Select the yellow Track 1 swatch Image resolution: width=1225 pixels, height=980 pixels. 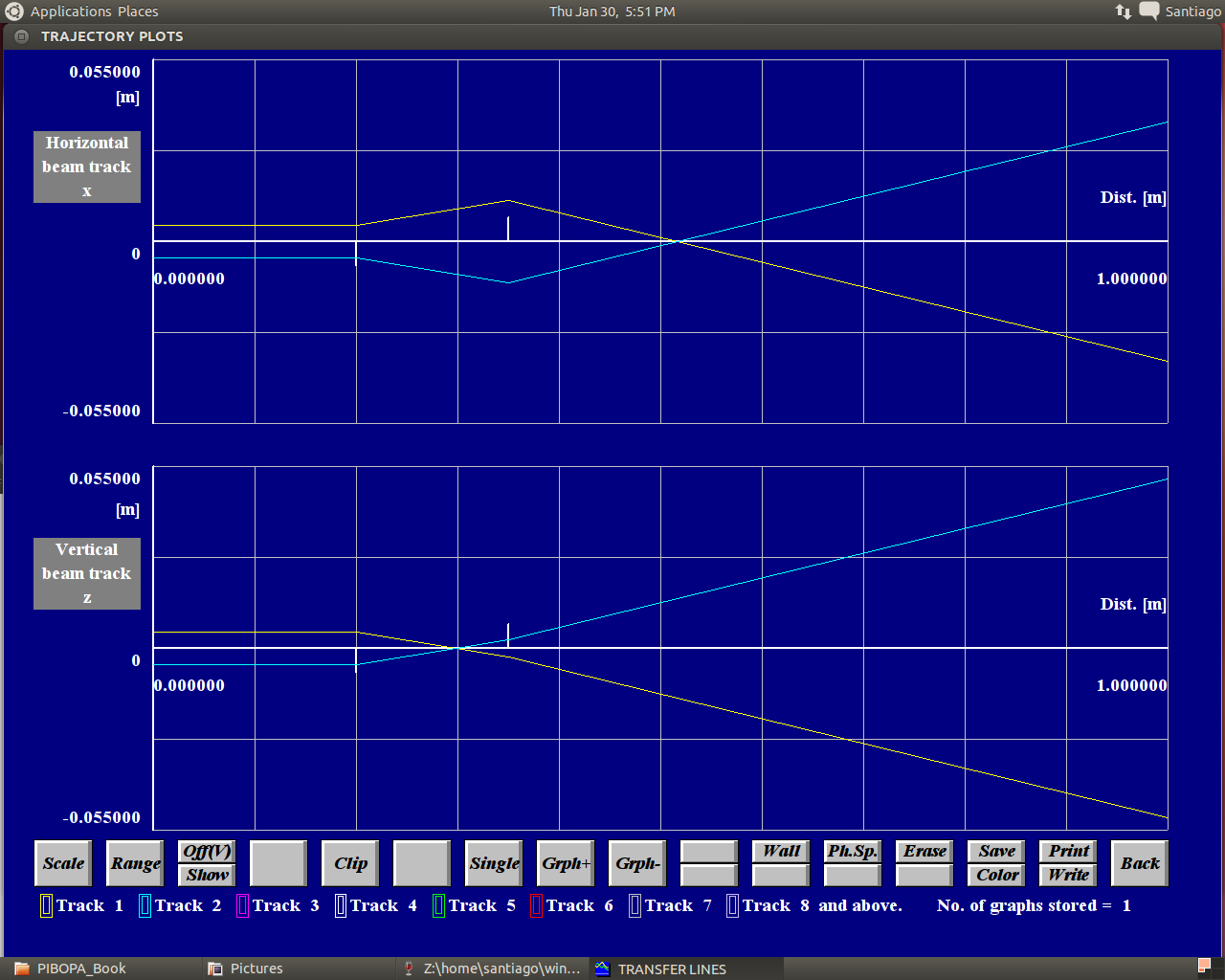46,905
